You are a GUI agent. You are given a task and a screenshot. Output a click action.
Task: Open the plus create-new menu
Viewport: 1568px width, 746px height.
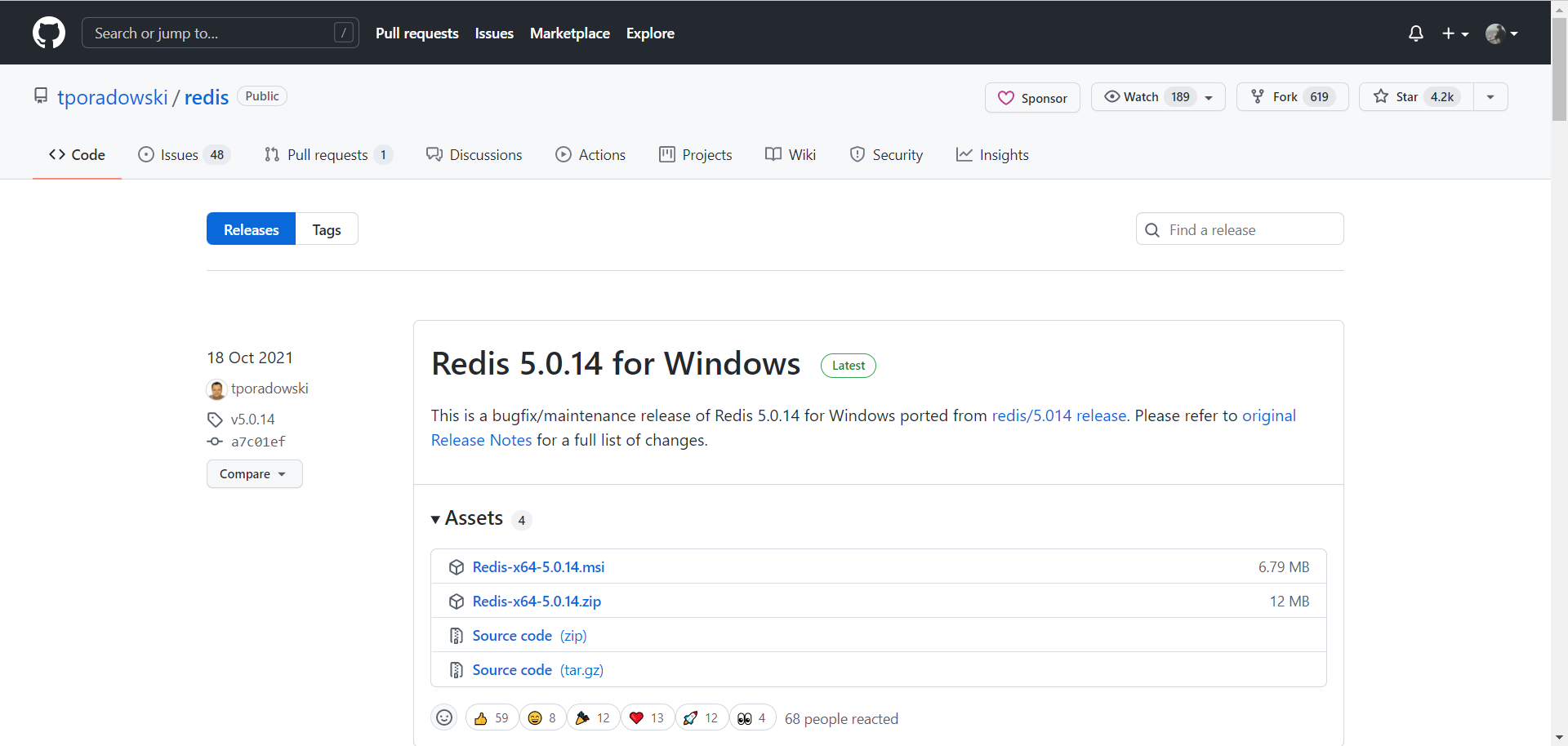[1455, 33]
